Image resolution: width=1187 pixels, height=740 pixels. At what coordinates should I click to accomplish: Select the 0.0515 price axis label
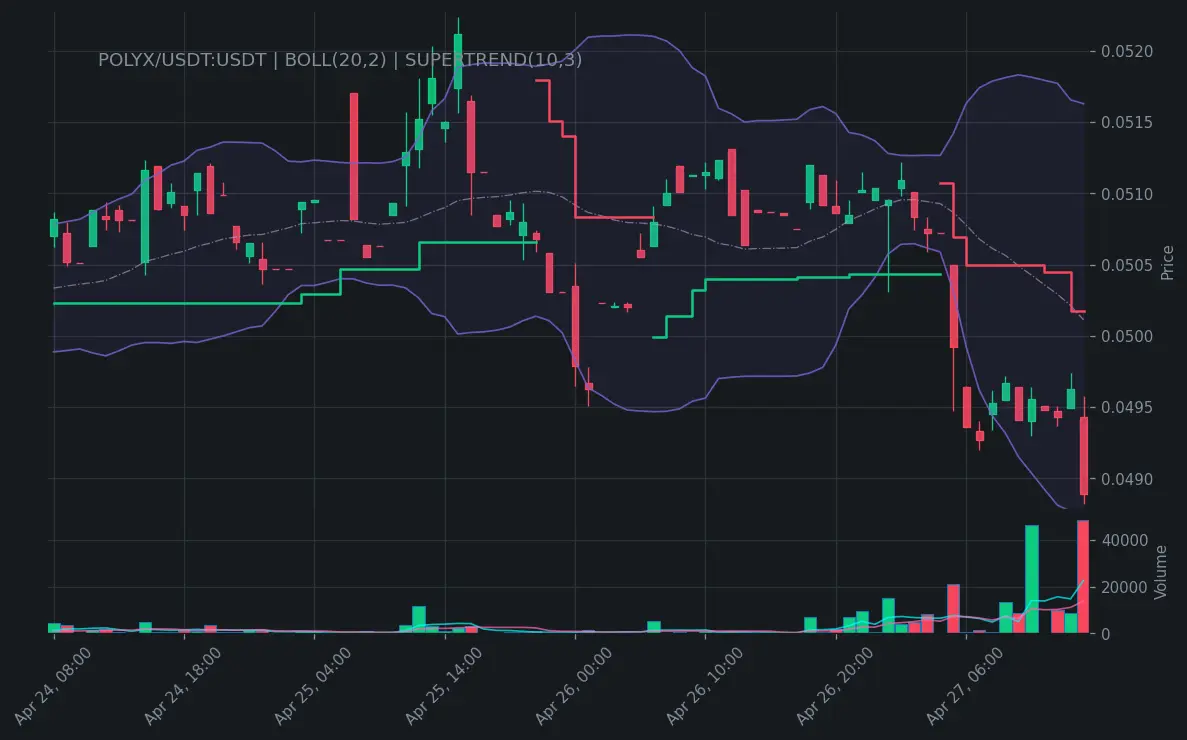click(1126, 123)
